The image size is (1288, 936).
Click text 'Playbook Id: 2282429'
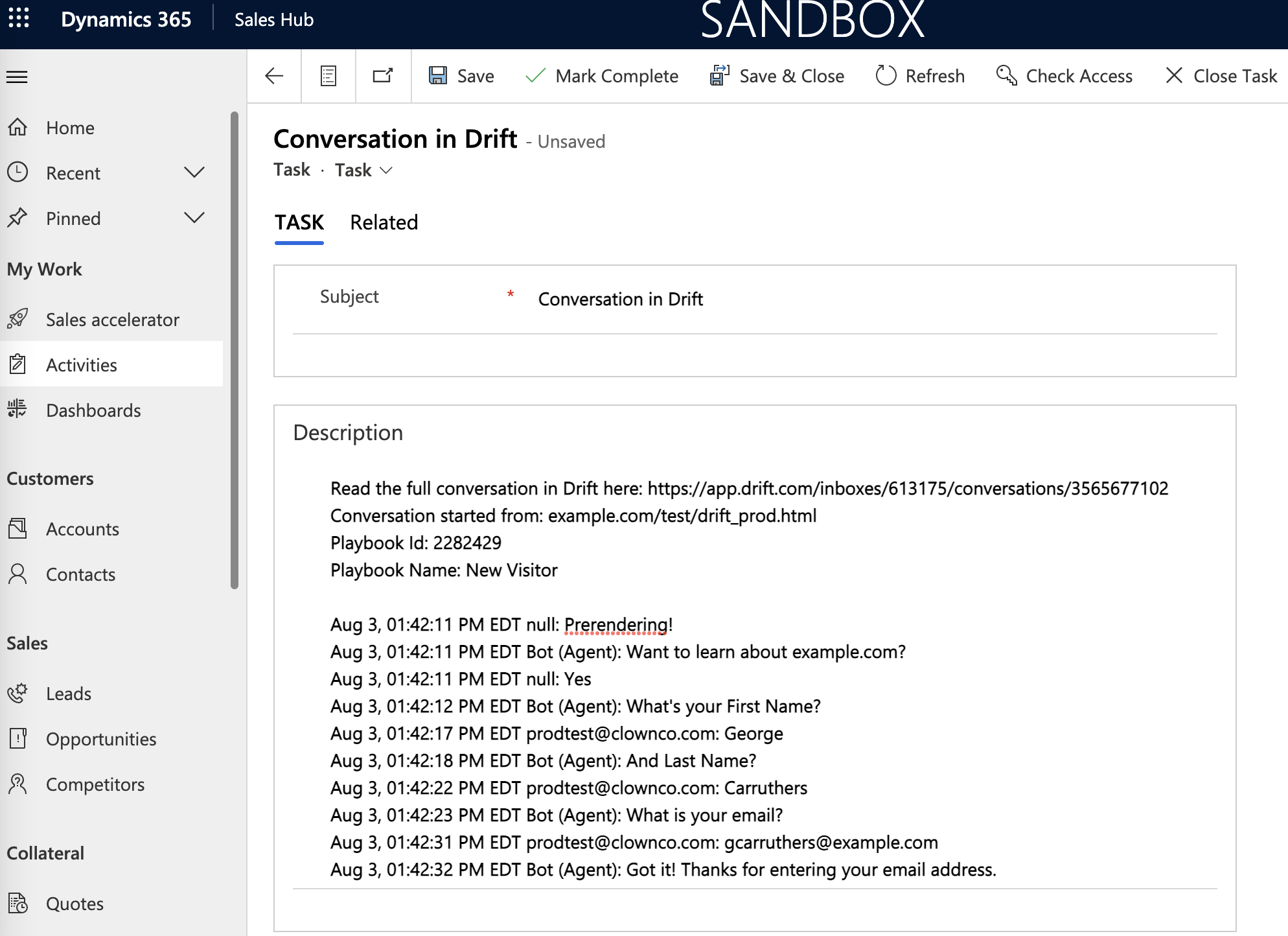click(416, 543)
